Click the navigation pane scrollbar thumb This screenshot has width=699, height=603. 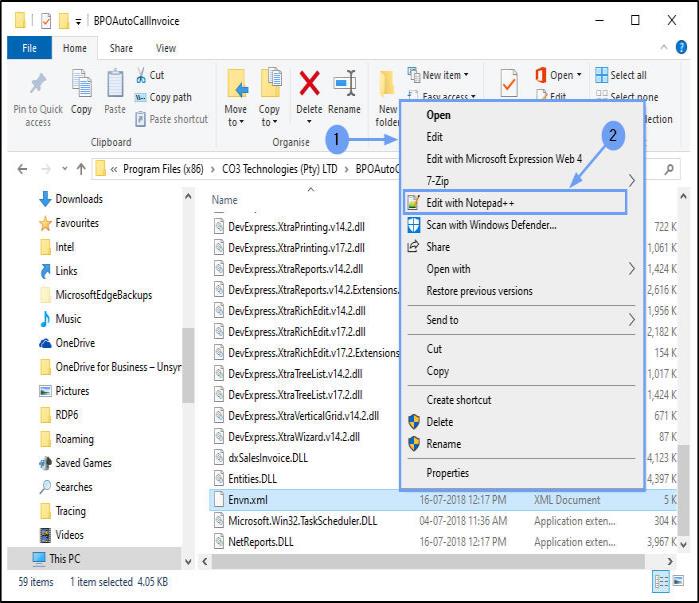(188, 365)
